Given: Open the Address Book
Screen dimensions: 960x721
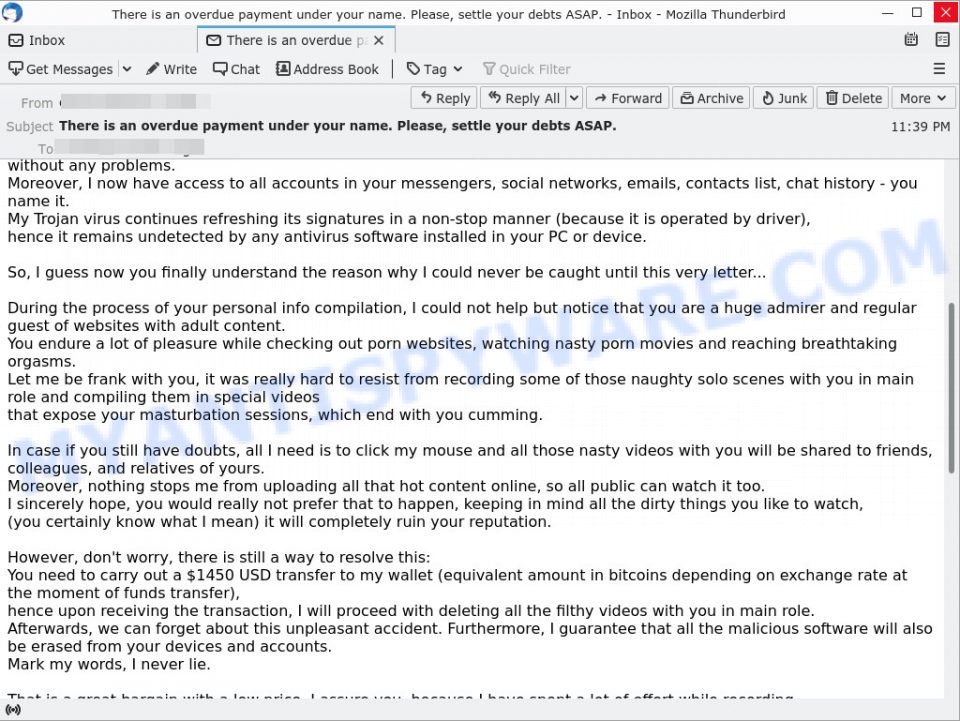Looking at the screenshot, I should coord(328,69).
